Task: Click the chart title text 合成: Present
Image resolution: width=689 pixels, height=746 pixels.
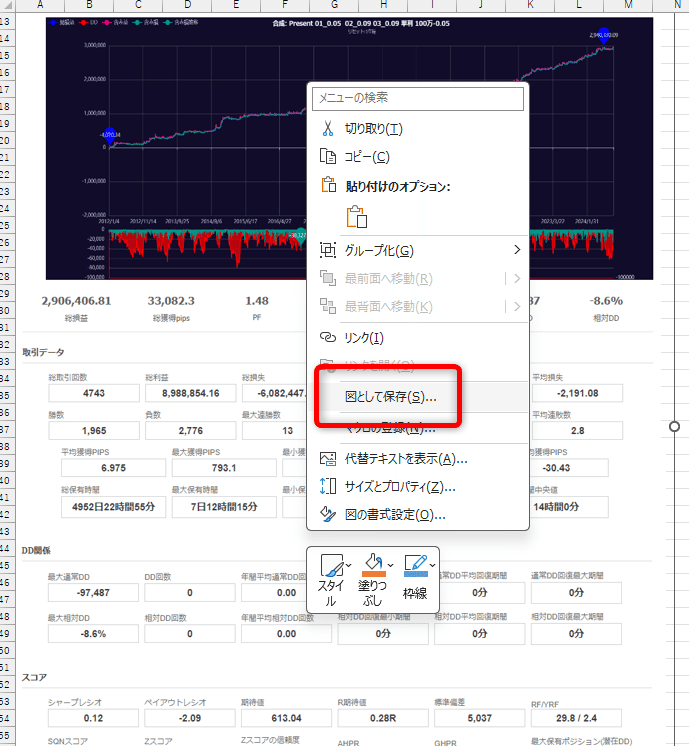Action: pos(361,23)
